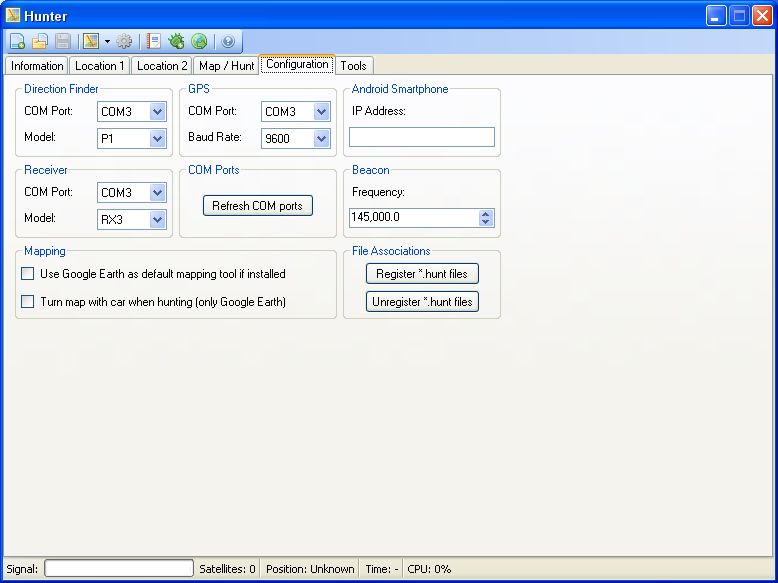
Task: Click the Refresh COM ports button
Action: [257, 206]
